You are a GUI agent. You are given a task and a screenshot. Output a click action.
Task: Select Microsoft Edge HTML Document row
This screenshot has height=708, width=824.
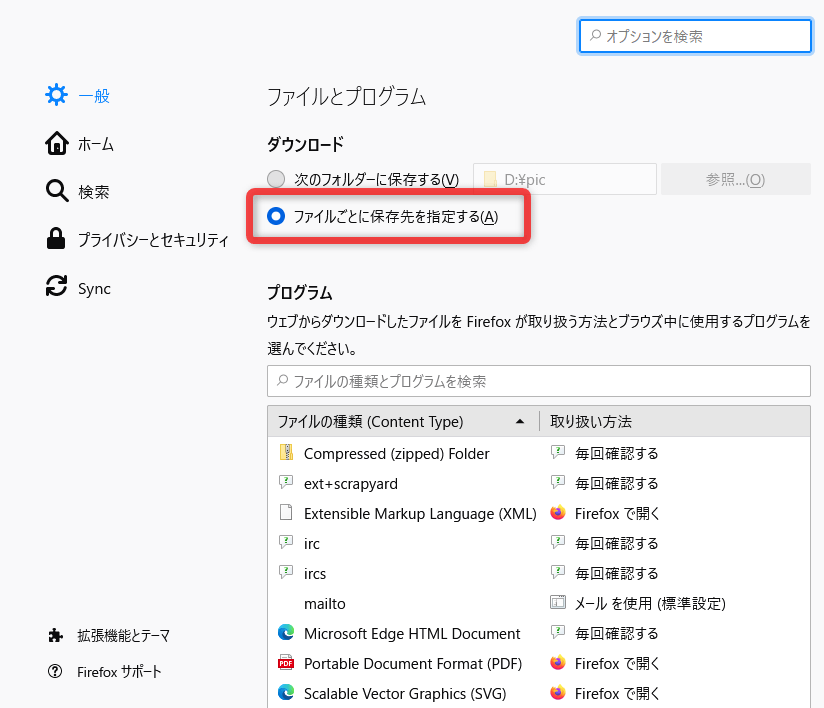pos(539,633)
